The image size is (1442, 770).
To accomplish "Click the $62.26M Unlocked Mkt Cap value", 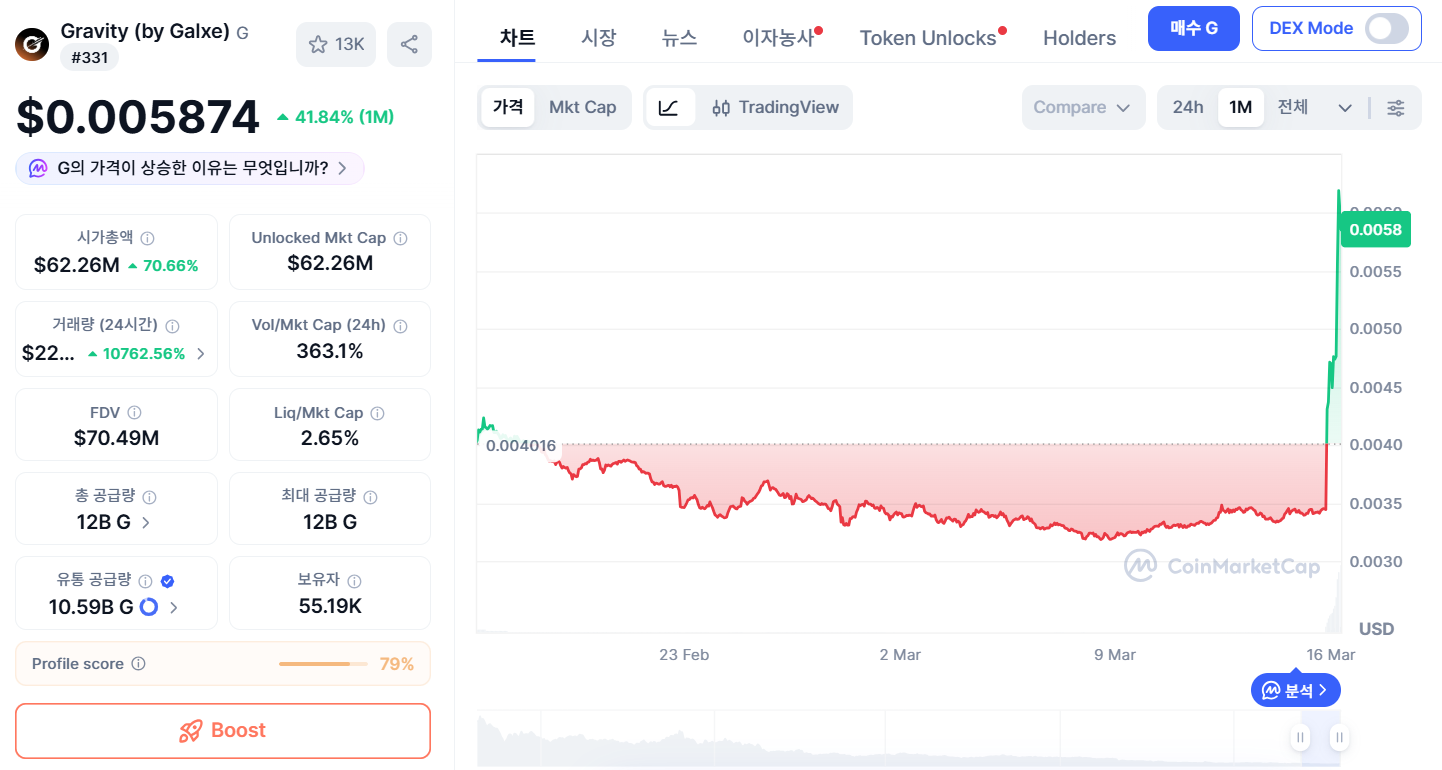I will pos(330,264).
